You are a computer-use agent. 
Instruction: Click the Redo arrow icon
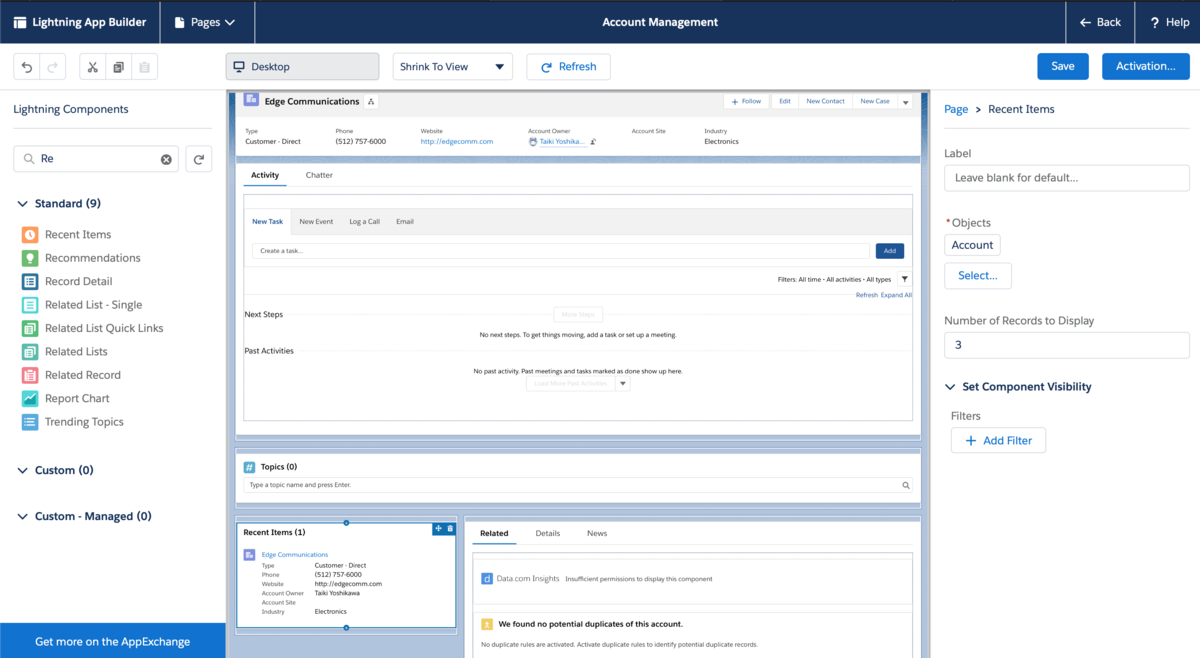click(53, 67)
